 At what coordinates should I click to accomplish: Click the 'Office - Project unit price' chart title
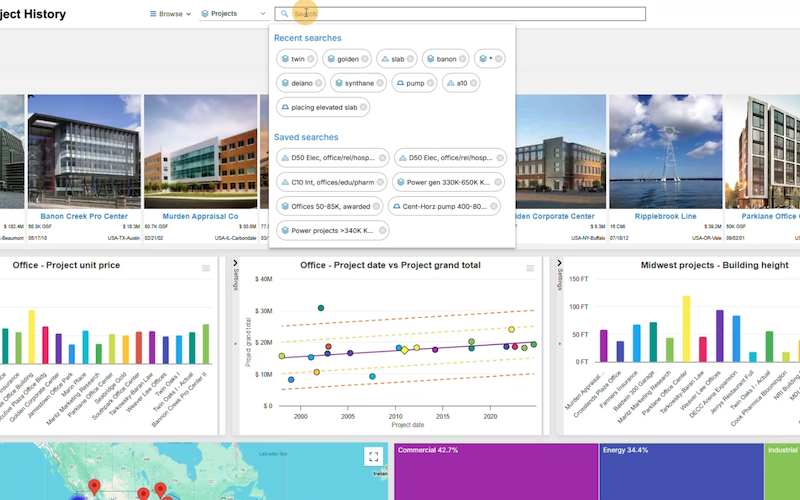(66, 265)
